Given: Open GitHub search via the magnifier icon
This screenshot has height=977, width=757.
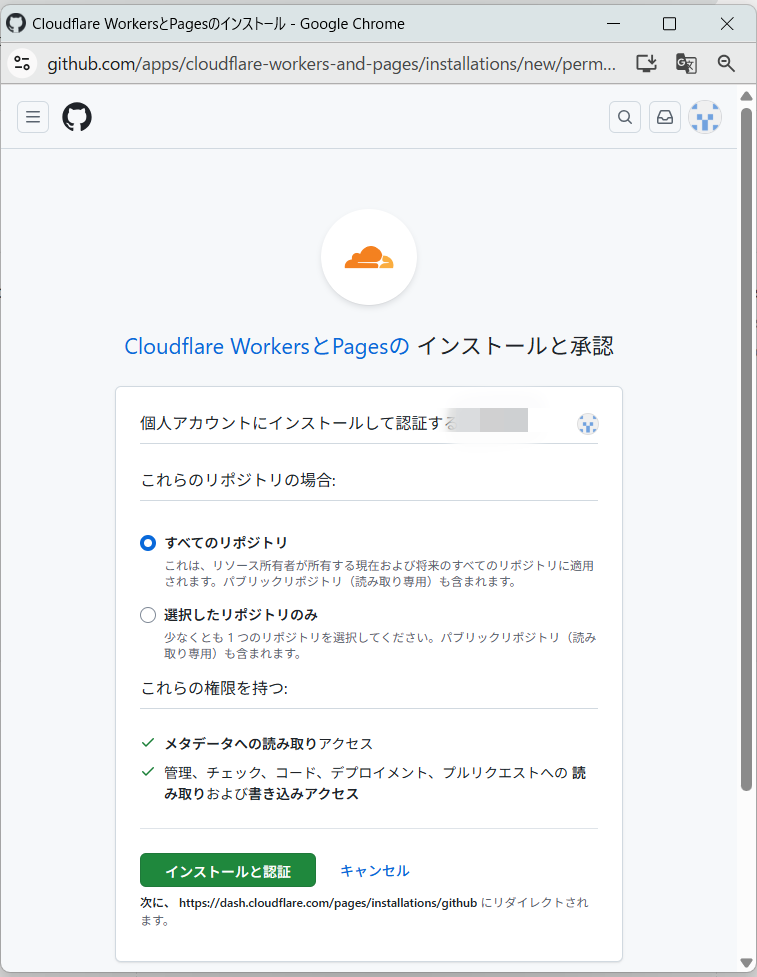Looking at the screenshot, I should click(x=624, y=117).
